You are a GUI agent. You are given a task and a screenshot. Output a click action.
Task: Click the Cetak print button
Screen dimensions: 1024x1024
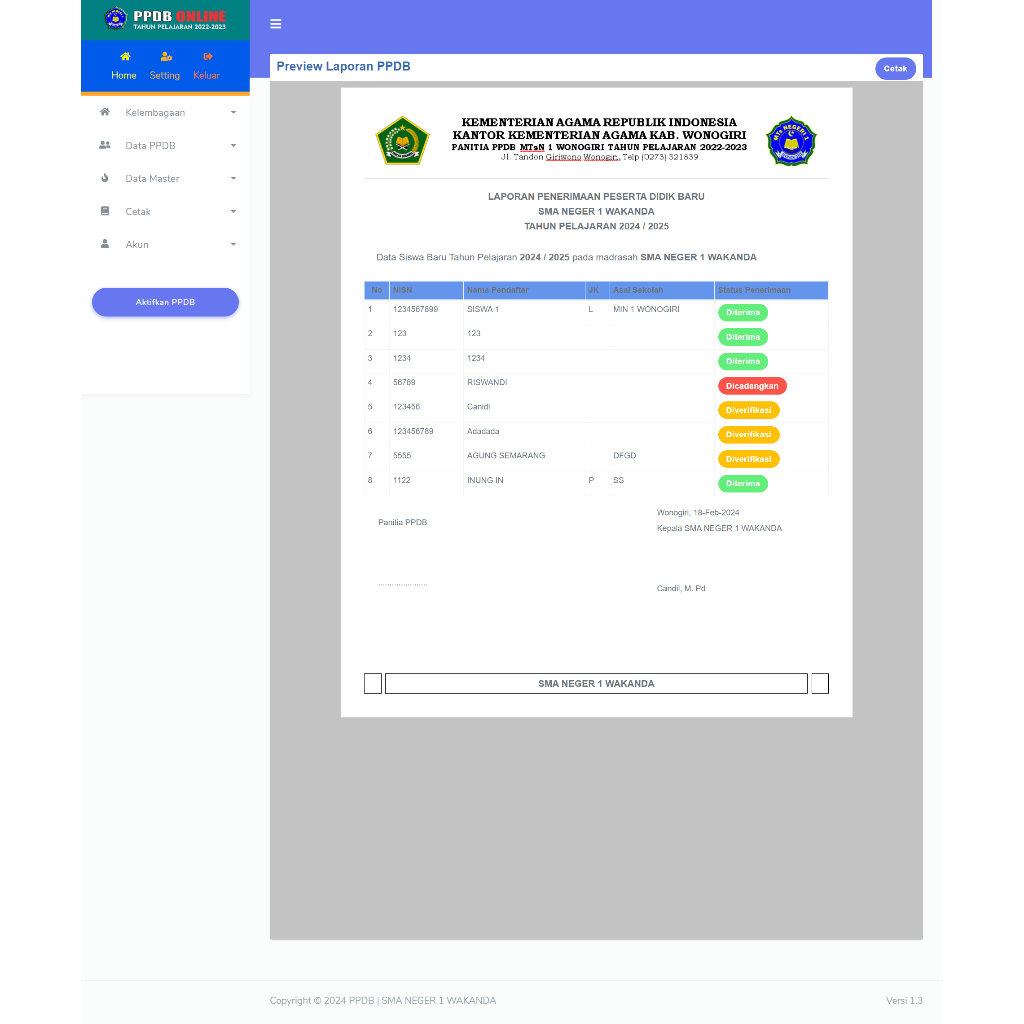pos(895,69)
